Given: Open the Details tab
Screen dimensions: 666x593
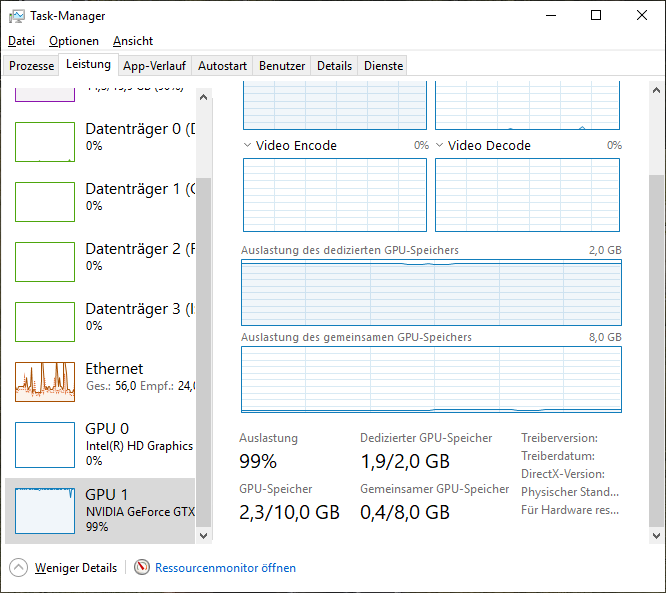Looking at the screenshot, I should click(334, 66).
